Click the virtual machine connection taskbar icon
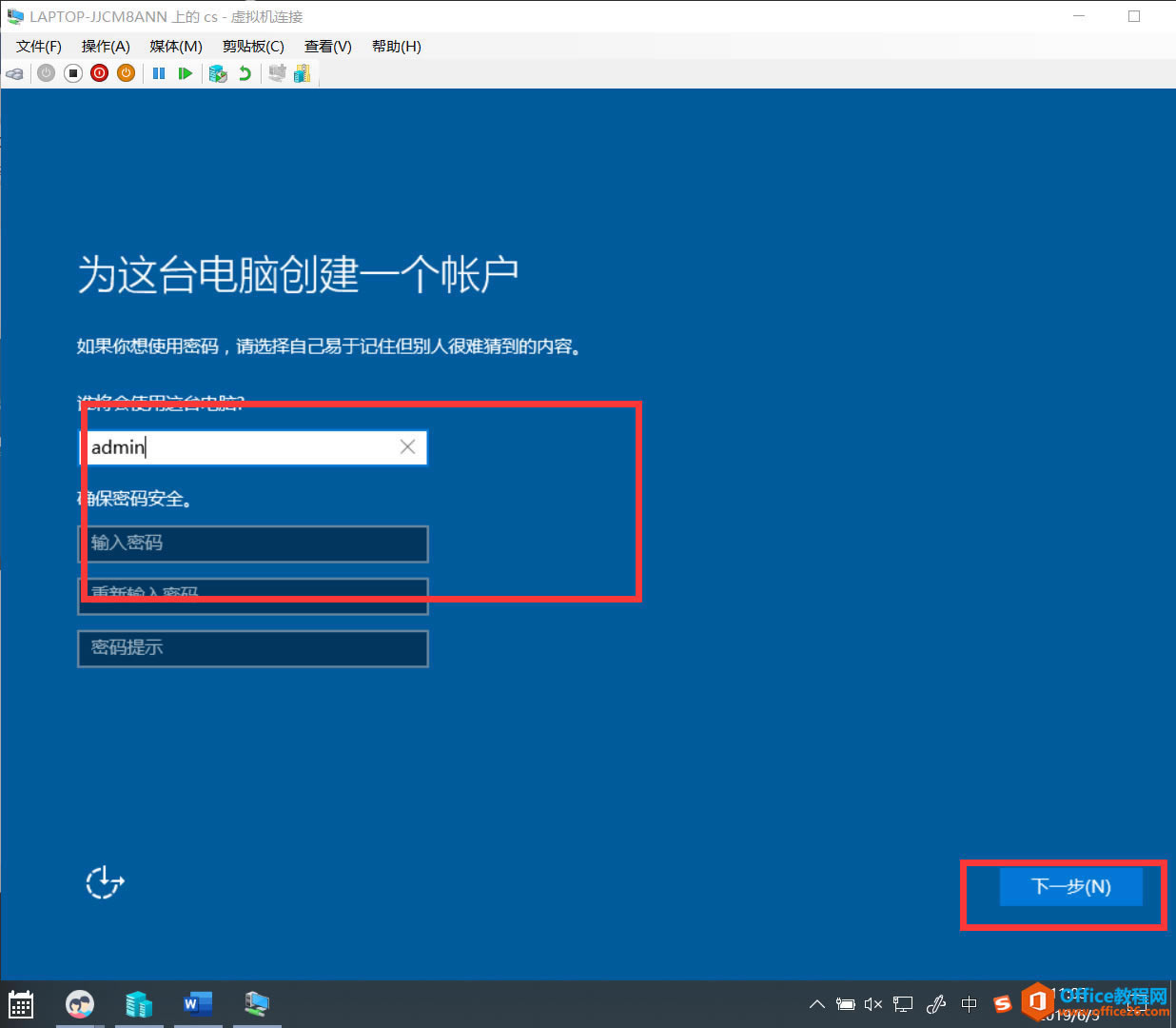Viewport: 1176px width, 1028px height. click(257, 1004)
